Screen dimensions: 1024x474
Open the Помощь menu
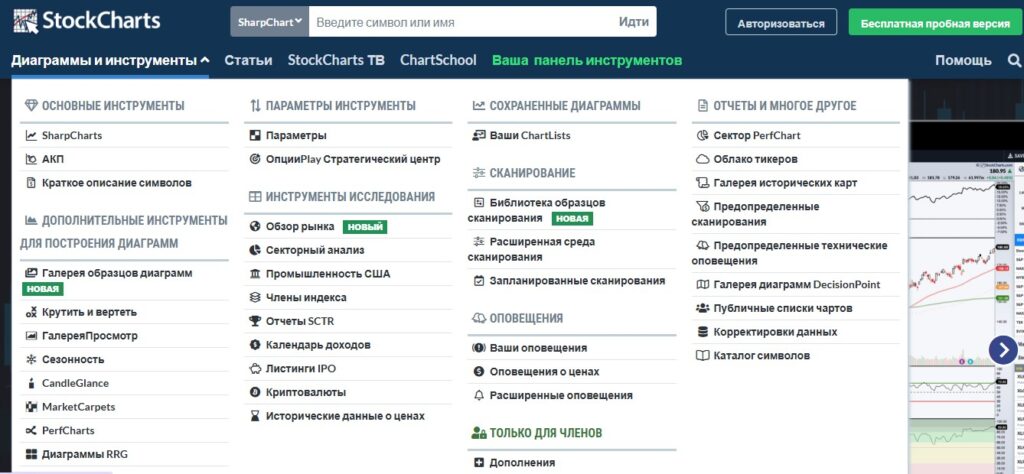coord(963,61)
